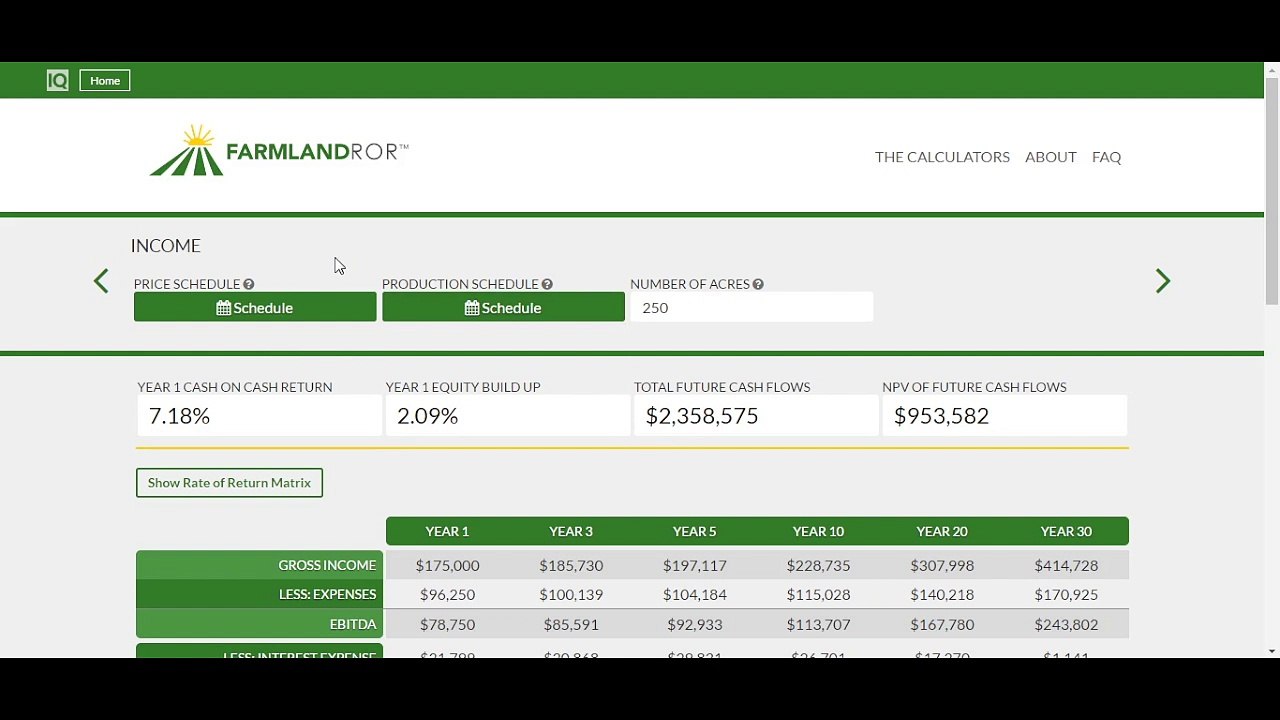Screen dimensions: 1280x720
Task: Click the GROSS INCOME row label
Action: pyautogui.click(x=259, y=565)
